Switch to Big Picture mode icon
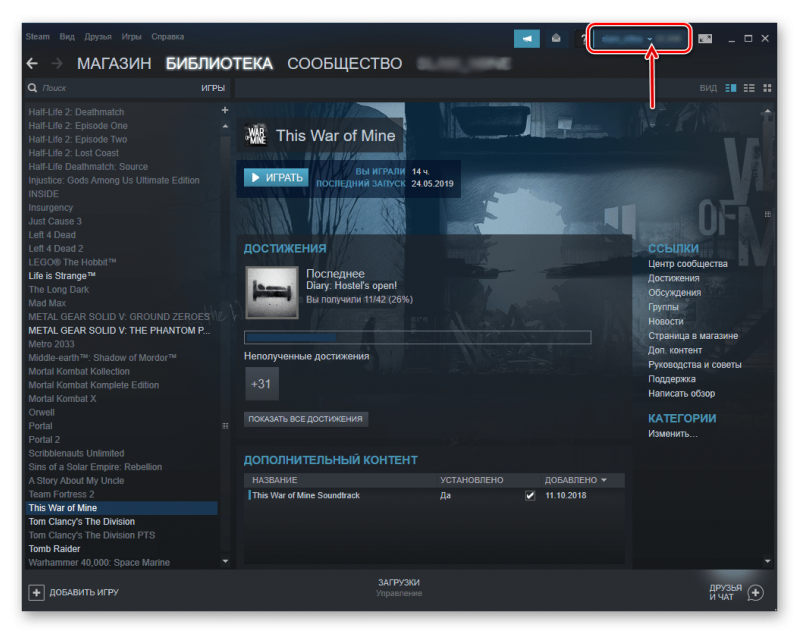 coord(705,38)
